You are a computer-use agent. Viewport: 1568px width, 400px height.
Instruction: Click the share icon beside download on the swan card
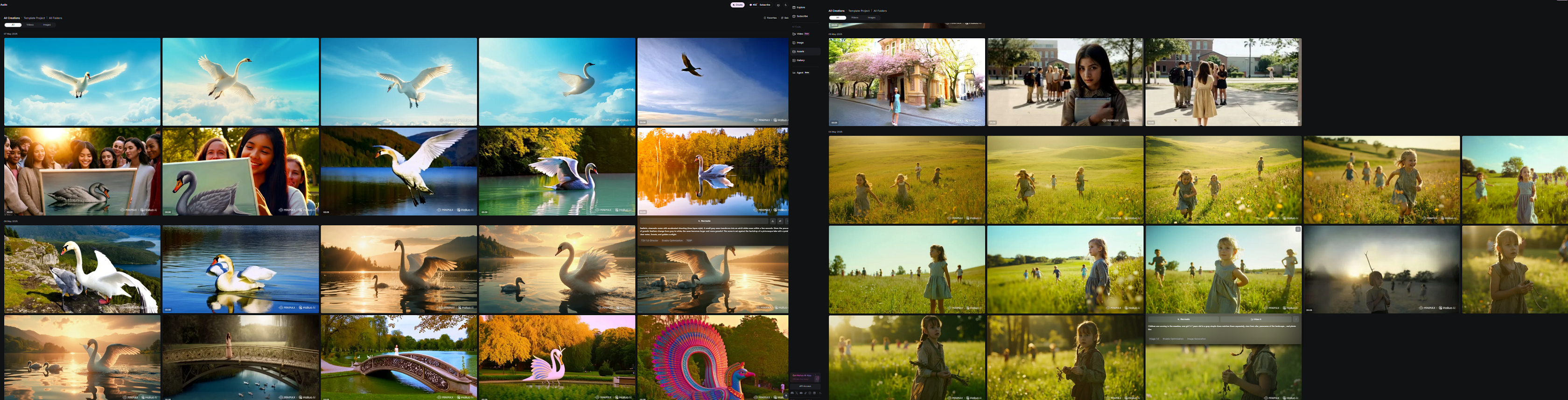[x=780, y=221]
